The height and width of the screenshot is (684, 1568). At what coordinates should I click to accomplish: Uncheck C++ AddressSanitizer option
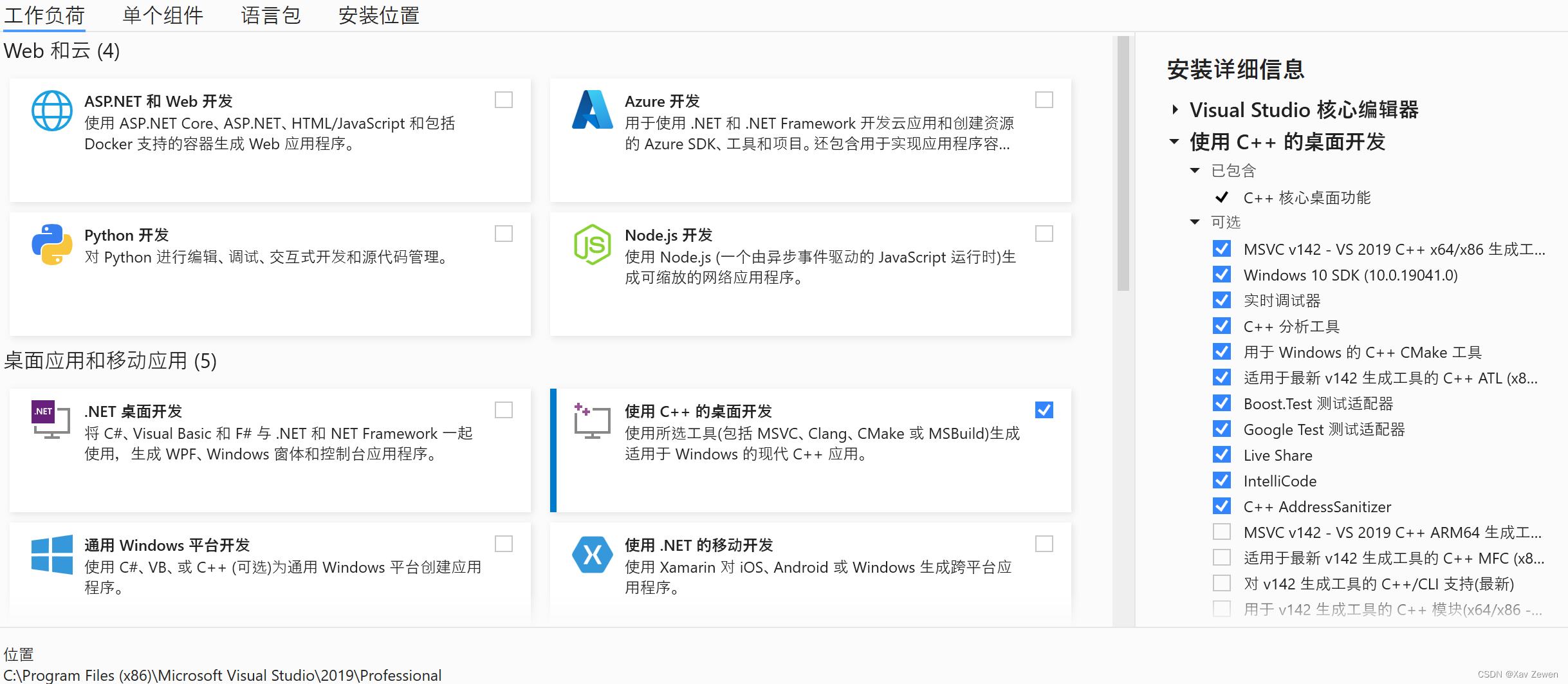tap(1222, 506)
